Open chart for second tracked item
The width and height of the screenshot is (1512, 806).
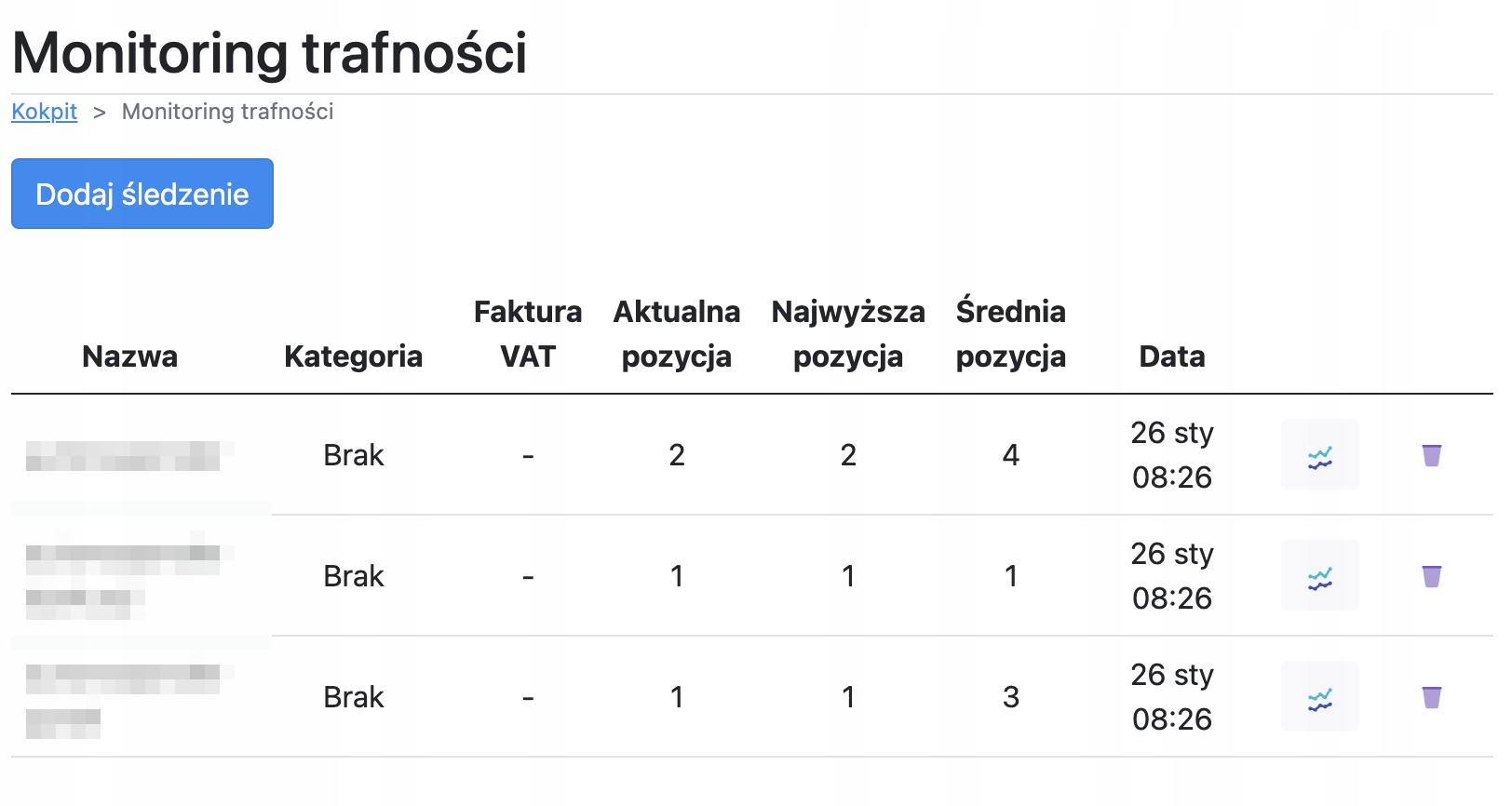[x=1319, y=576]
